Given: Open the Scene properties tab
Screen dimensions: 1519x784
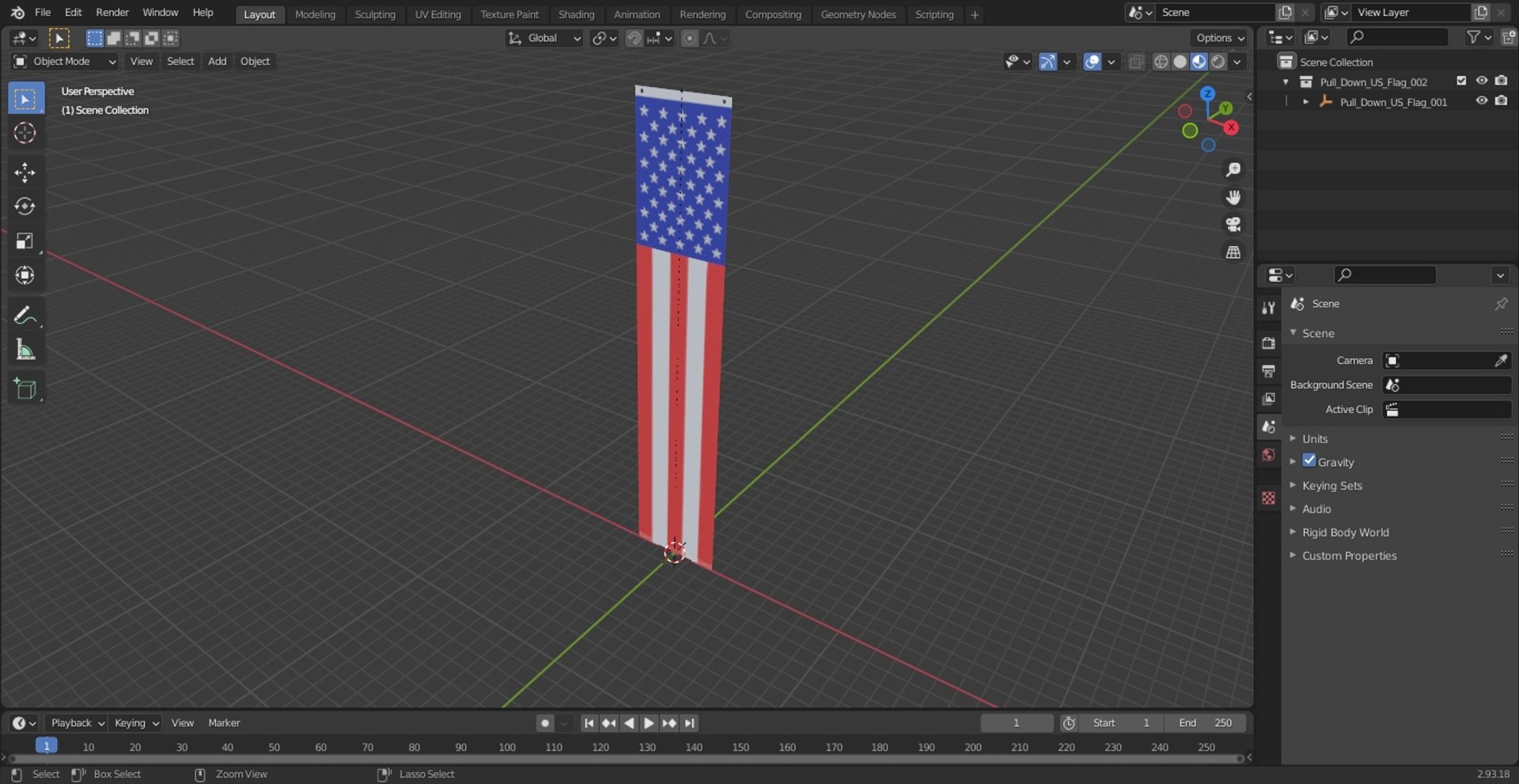Looking at the screenshot, I should tap(1268, 426).
